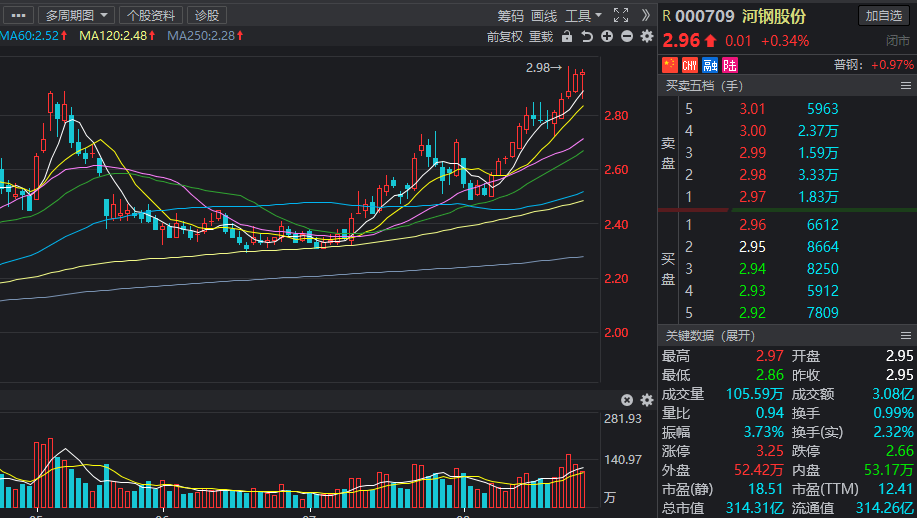Click the CNY currency badge
Image resolution: width=917 pixels, height=518 pixels.
pyautogui.click(x=690, y=65)
